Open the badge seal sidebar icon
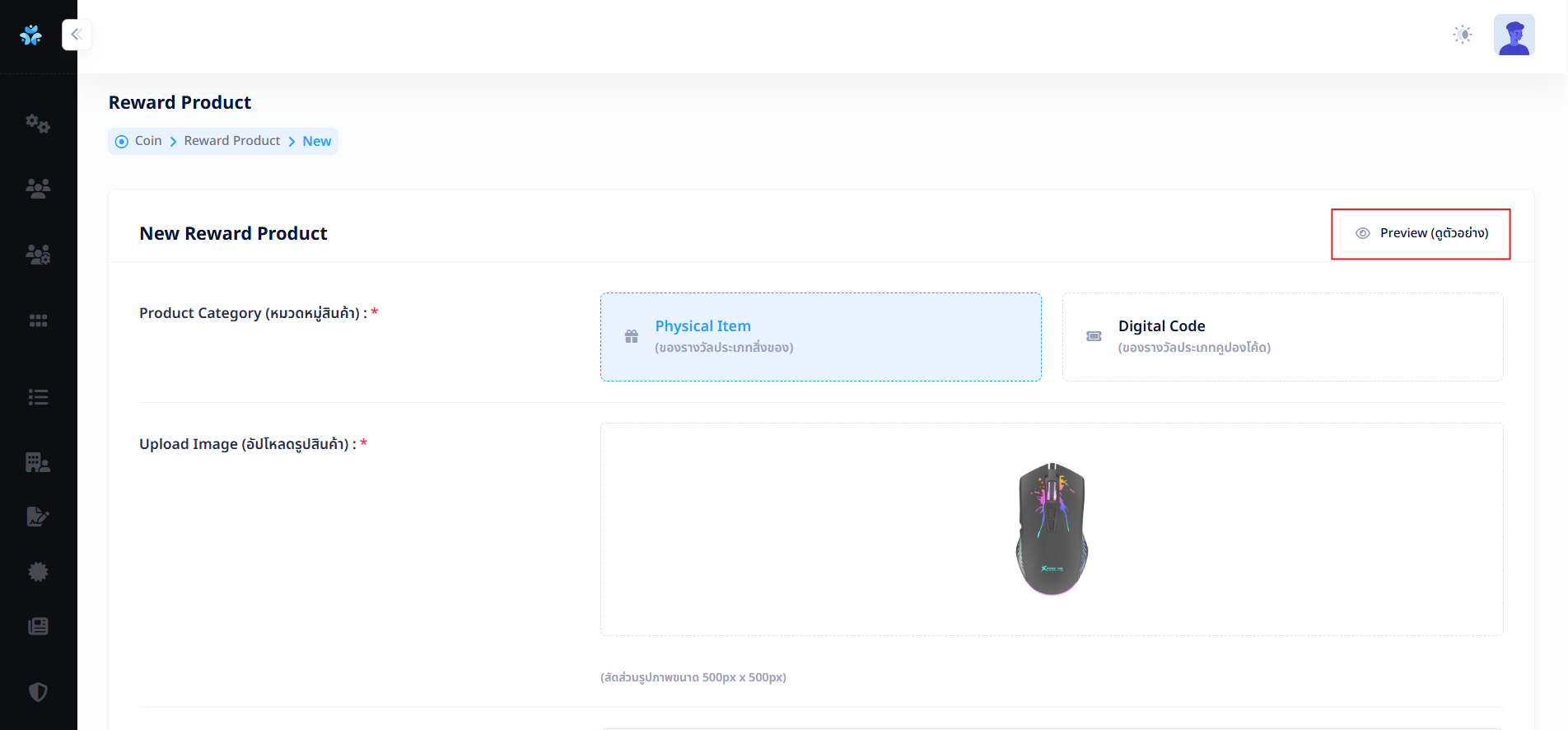The width and height of the screenshot is (1568, 730). [38, 572]
